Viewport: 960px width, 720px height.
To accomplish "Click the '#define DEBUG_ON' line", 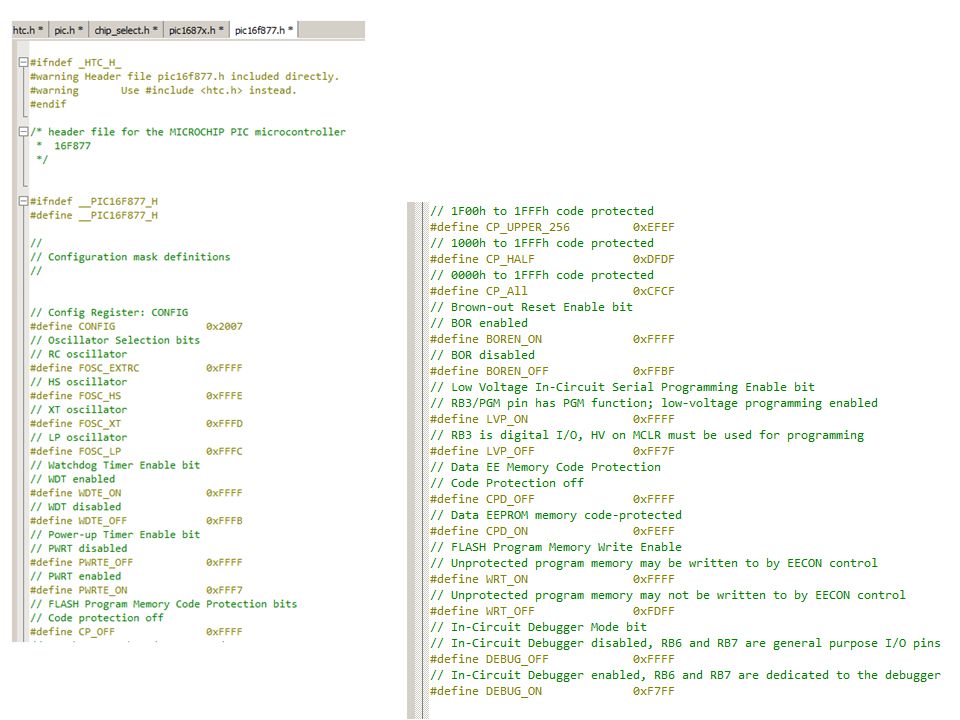I will tap(552, 691).
